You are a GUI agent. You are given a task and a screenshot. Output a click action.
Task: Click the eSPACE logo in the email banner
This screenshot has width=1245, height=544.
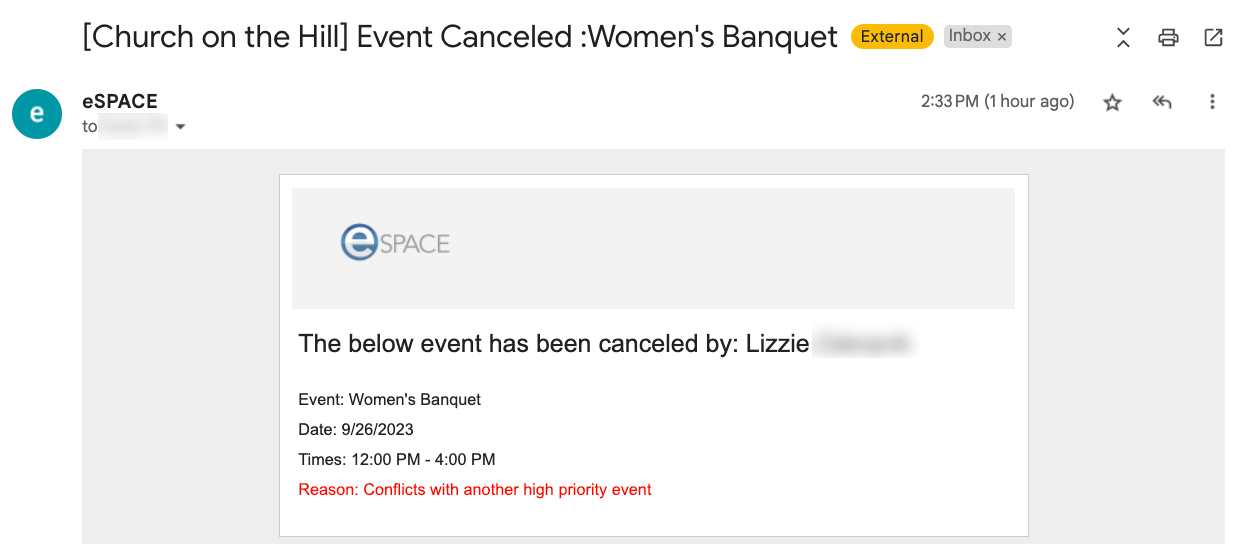click(x=395, y=242)
